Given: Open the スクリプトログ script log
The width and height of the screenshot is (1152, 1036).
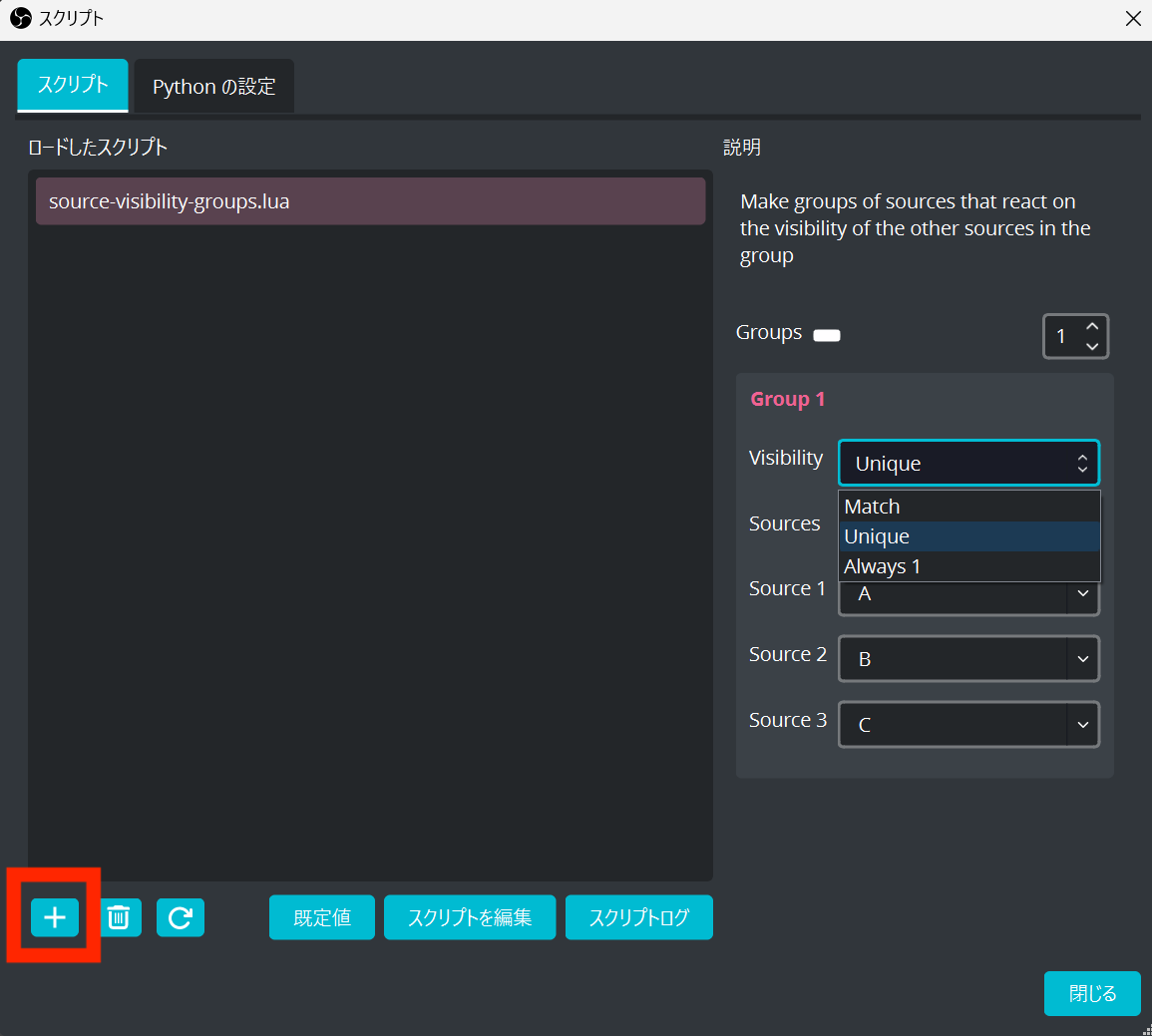Looking at the screenshot, I should [x=638, y=917].
